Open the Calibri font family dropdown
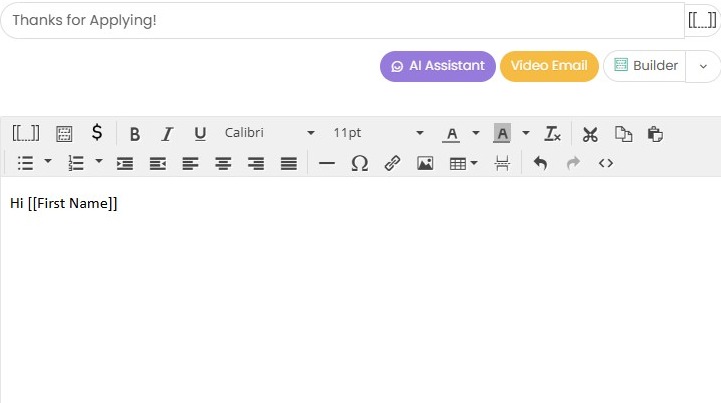The width and height of the screenshot is (721, 403). coord(269,133)
